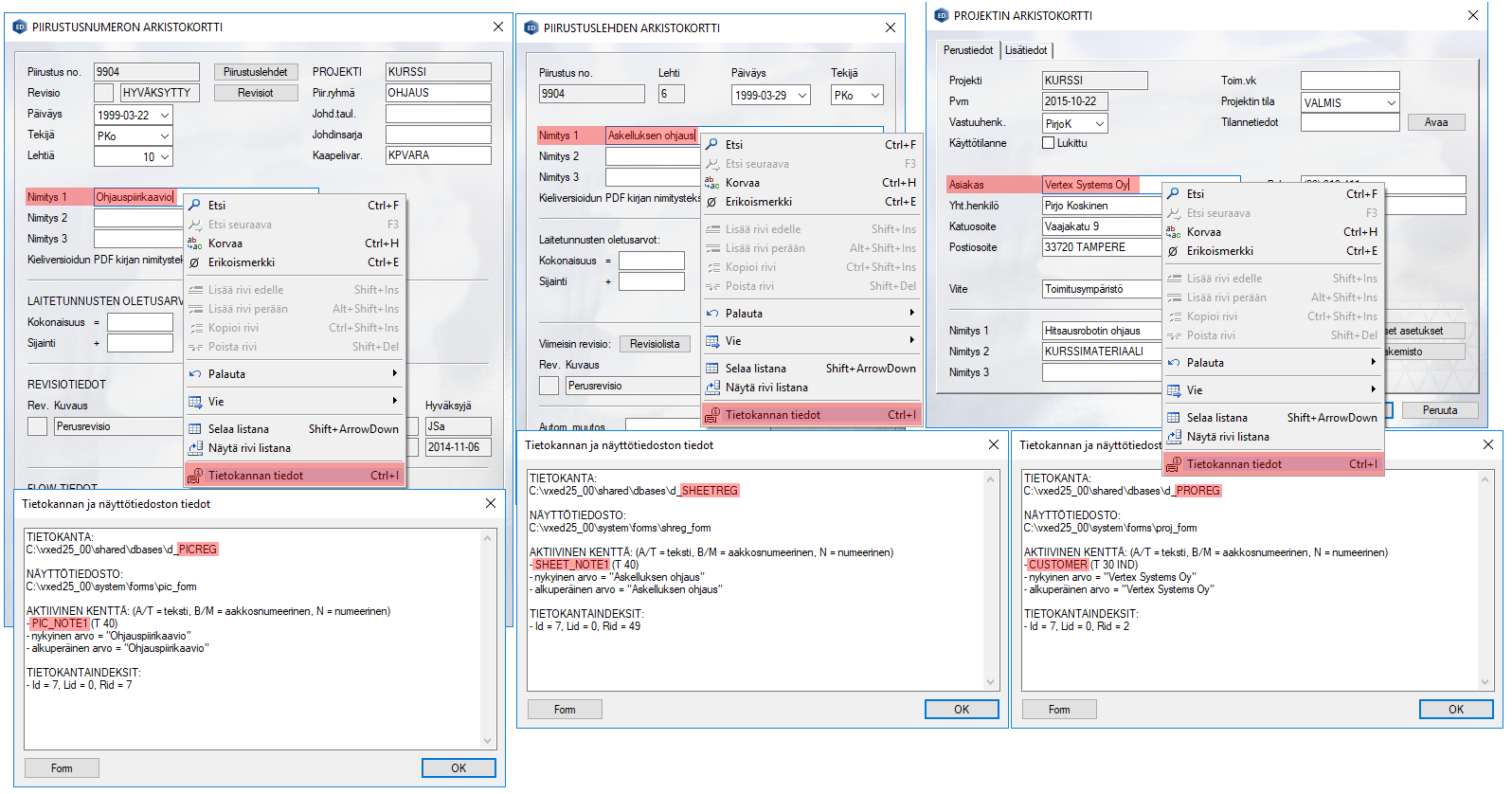Click the Palauta undo icon in middle menu

[711, 314]
